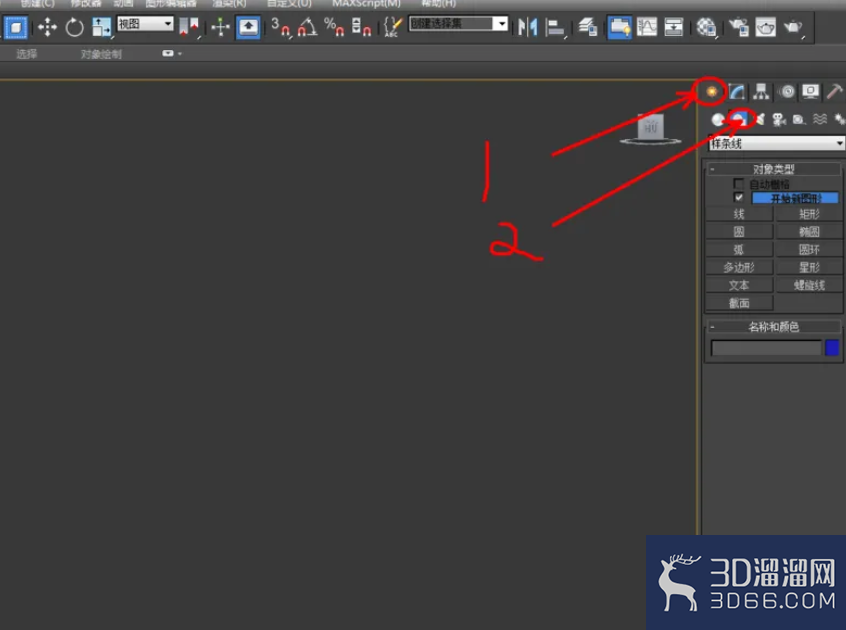Click the ViewCube in the viewport
Screen dimensions: 846x630
pyautogui.click(x=651, y=129)
